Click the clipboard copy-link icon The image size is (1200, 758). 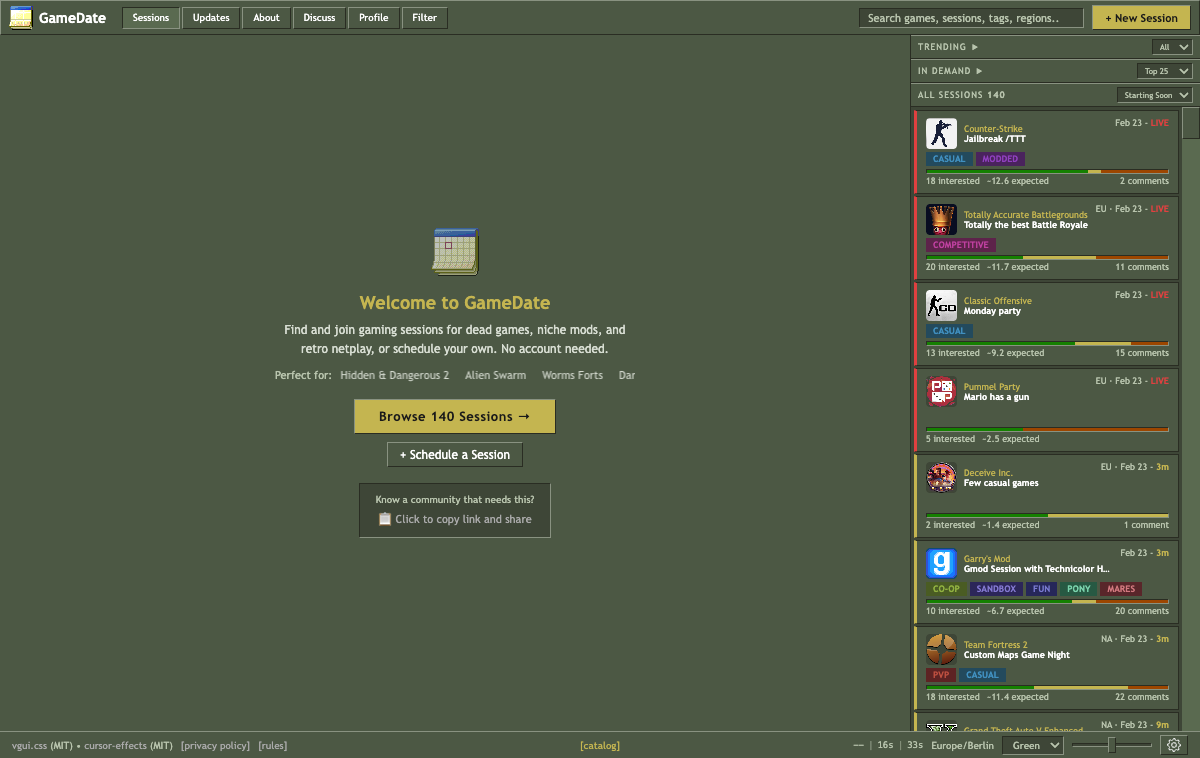pyautogui.click(x=385, y=519)
